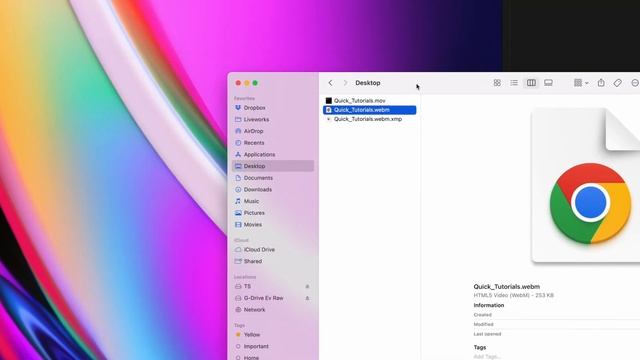Go back with the Finder back arrow
Image resolution: width=640 pixels, height=360 pixels.
click(330, 83)
